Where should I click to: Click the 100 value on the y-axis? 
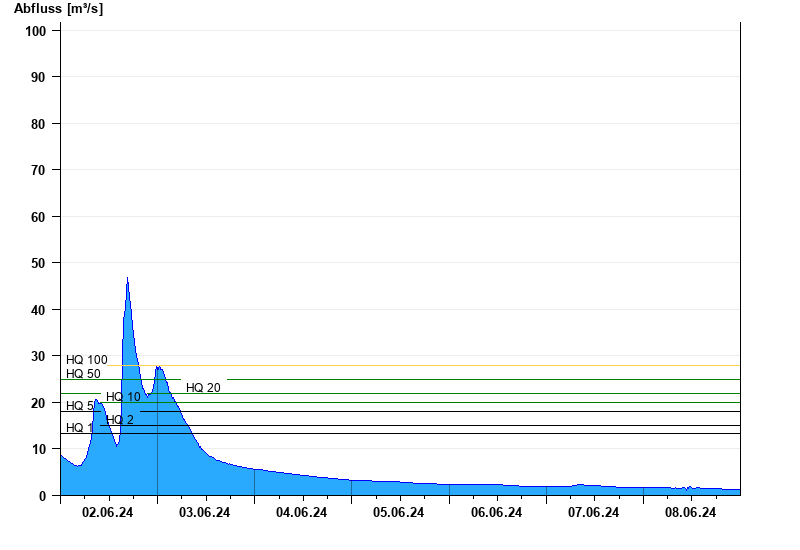click(x=36, y=31)
